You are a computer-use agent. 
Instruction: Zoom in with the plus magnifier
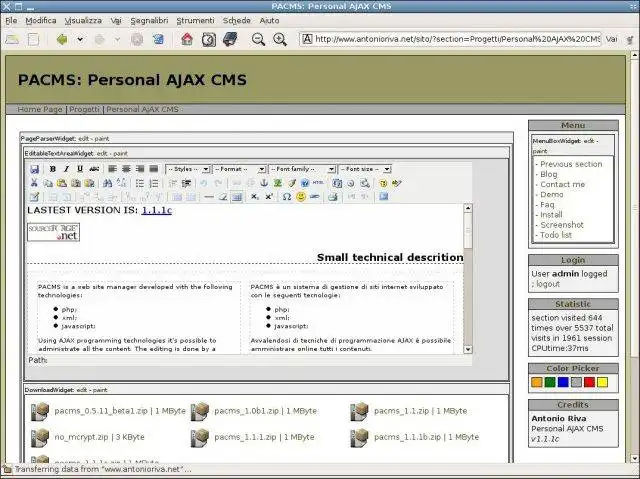point(280,40)
